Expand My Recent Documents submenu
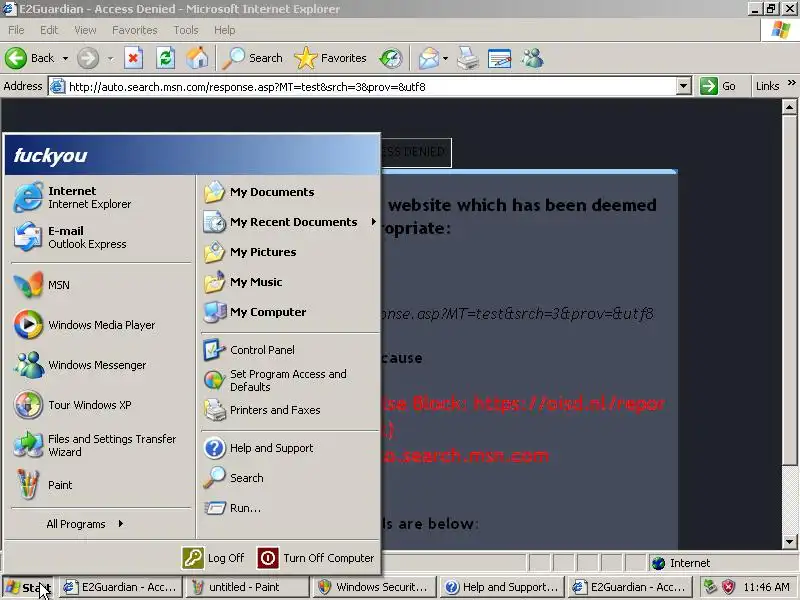Viewport: 800px width, 600px height. pyautogui.click(x=290, y=222)
